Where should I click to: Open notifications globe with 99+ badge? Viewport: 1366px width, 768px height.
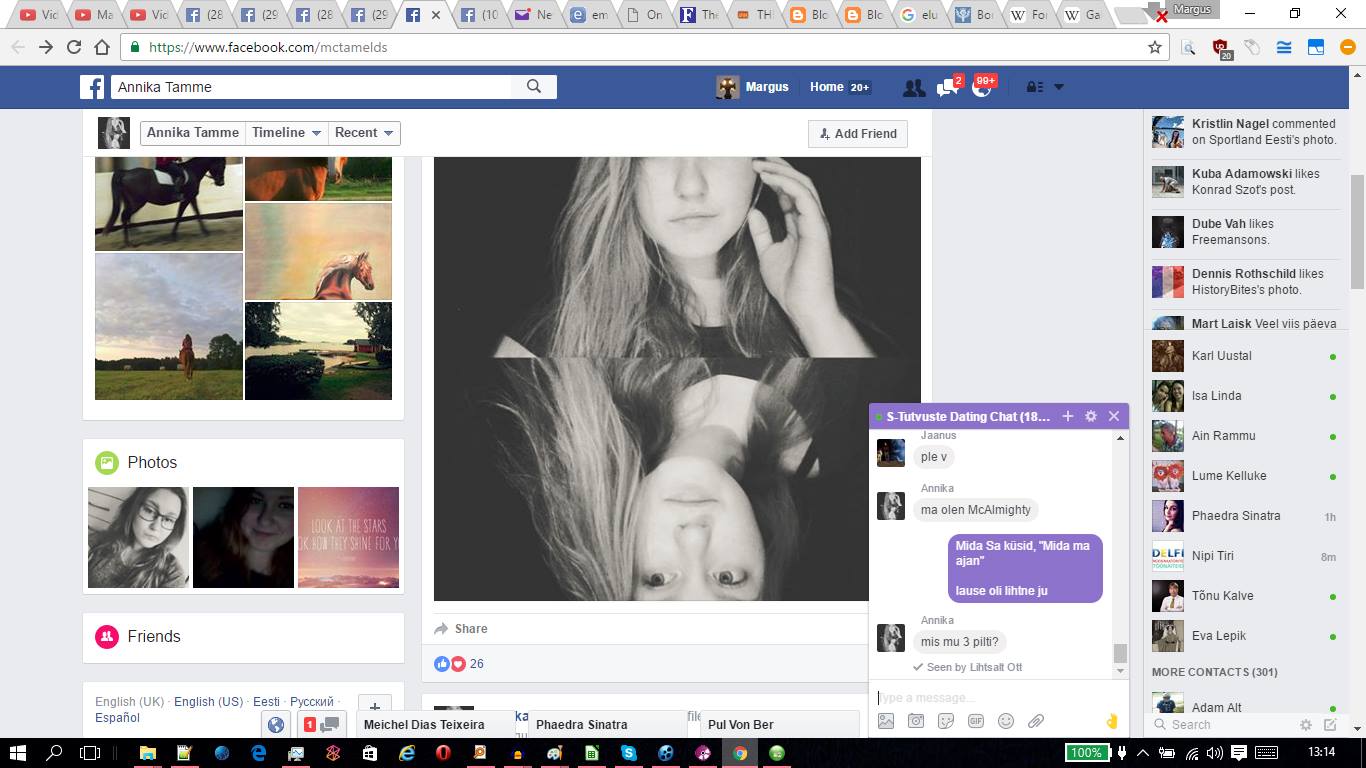[981, 88]
